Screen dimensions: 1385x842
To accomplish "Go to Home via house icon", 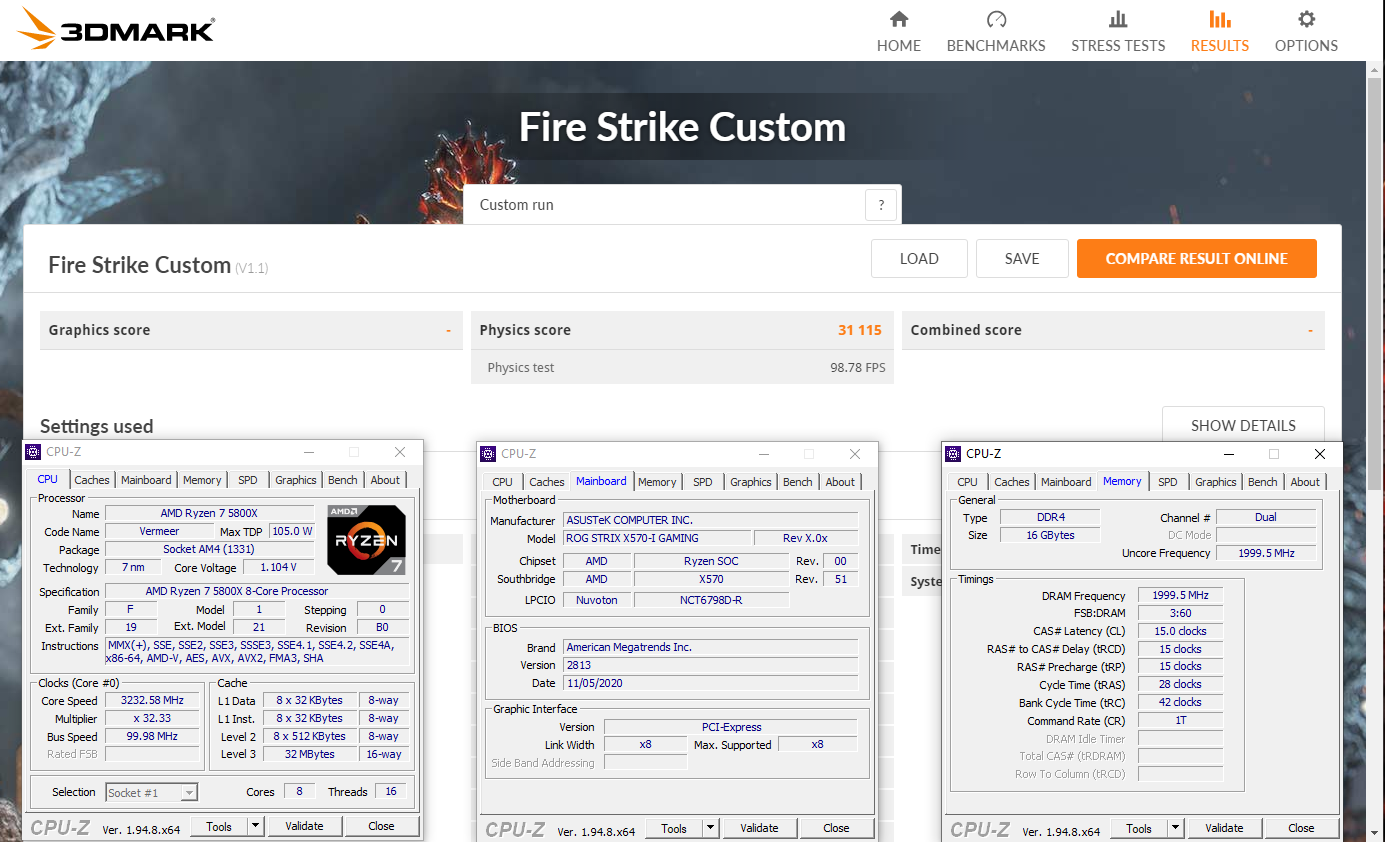I will tap(899, 19).
